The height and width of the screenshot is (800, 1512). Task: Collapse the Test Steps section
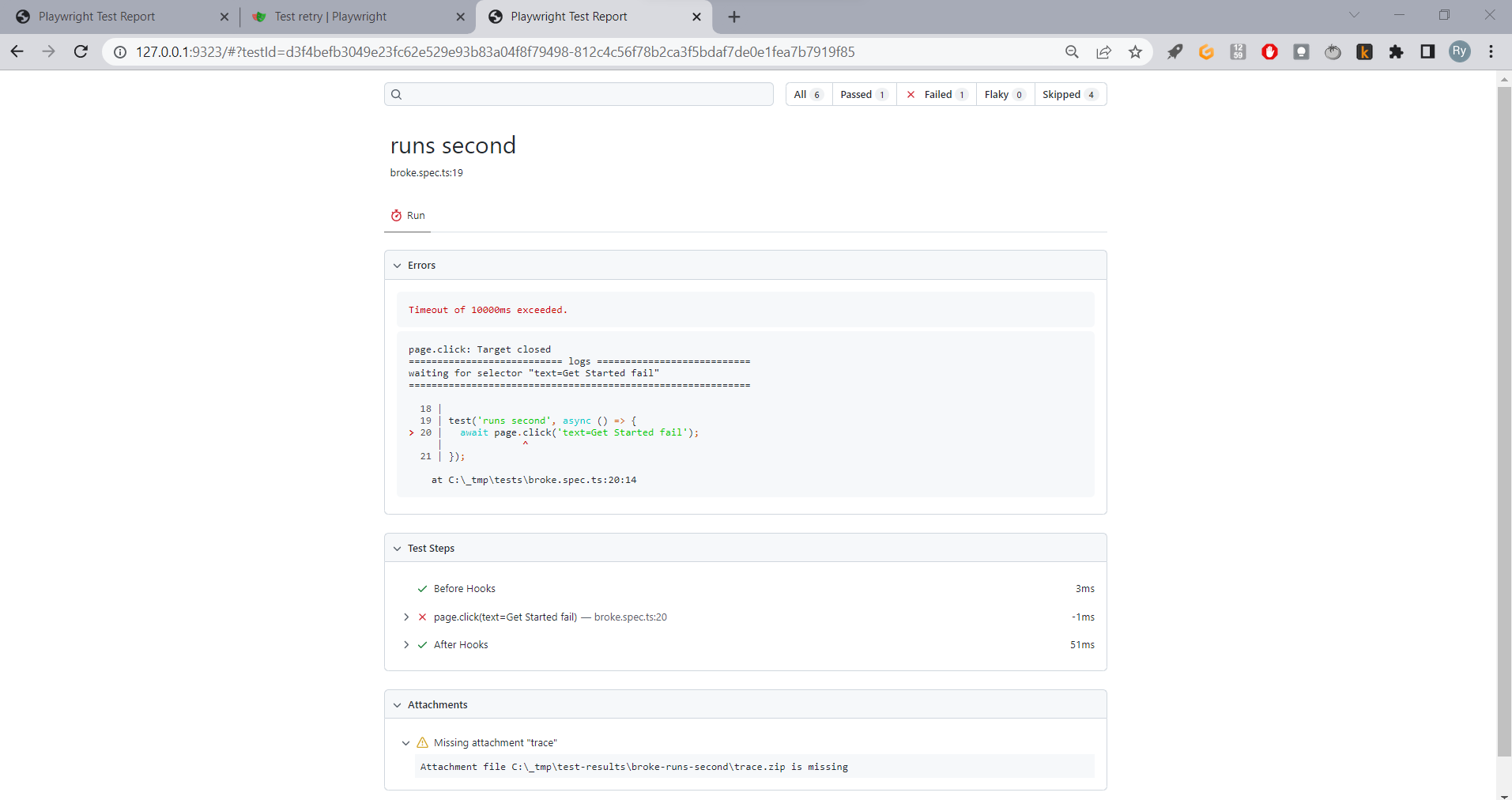coord(398,549)
